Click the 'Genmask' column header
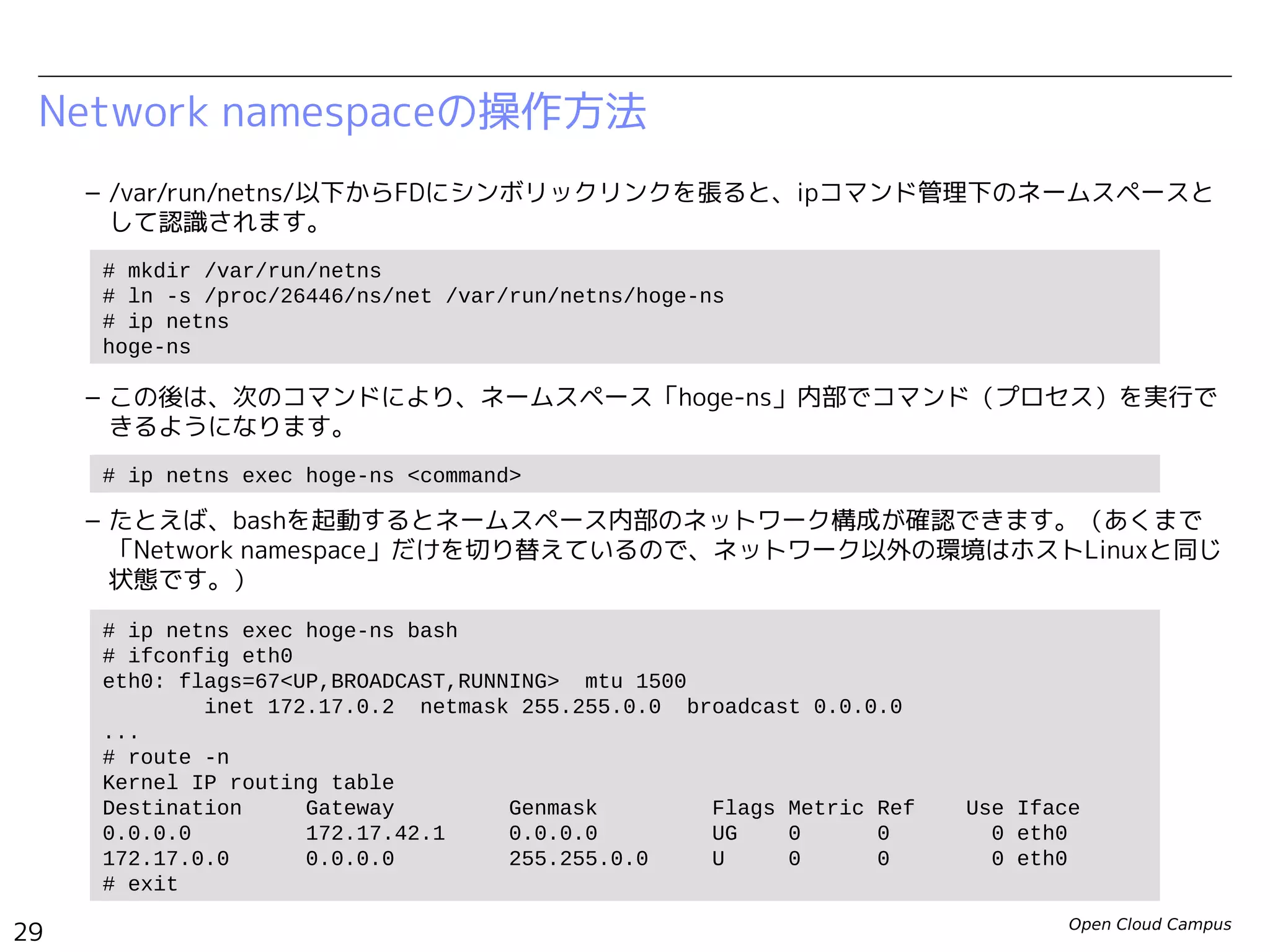The image size is (1270, 952). 553,808
